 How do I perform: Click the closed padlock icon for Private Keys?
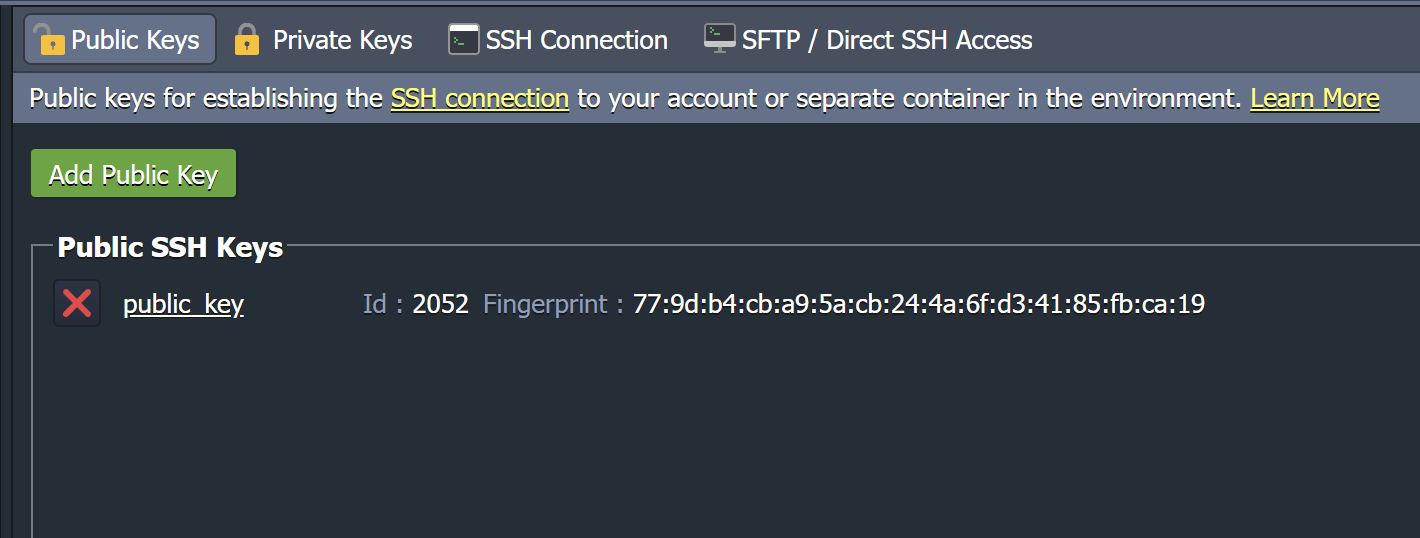click(246, 40)
